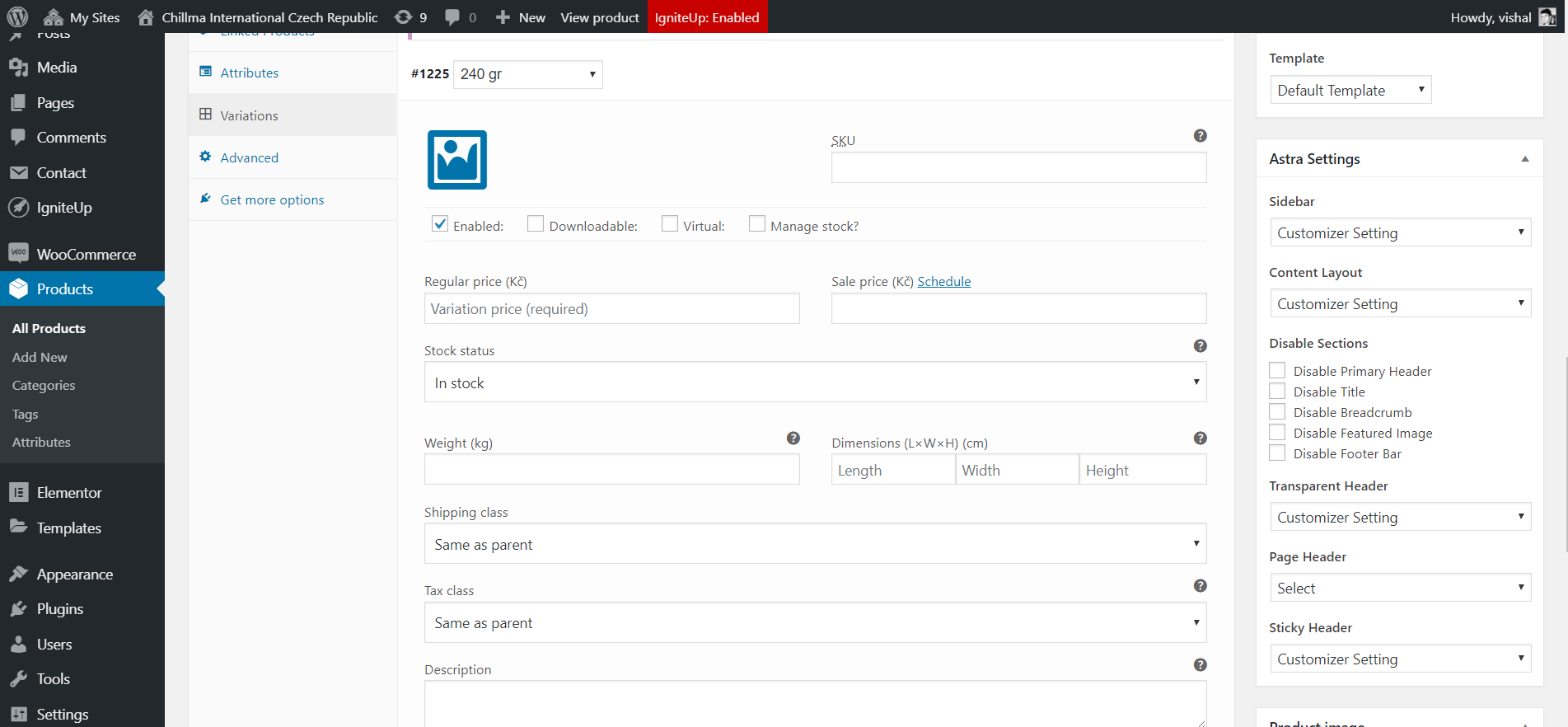Open product Categories submenu
The width and height of the screenshot is (1568, 727).
44,385
